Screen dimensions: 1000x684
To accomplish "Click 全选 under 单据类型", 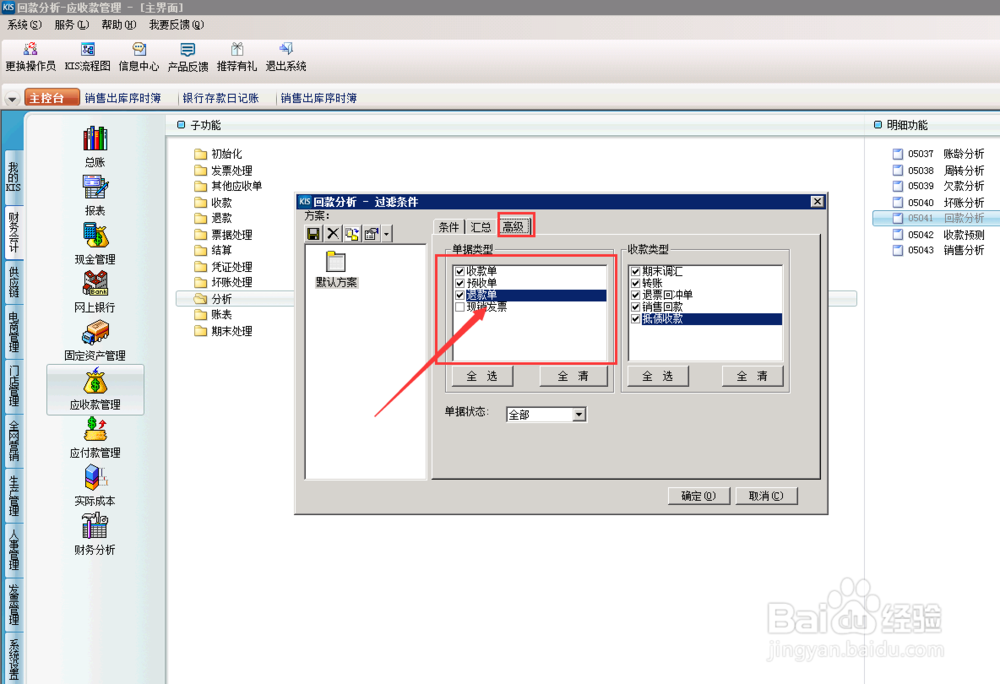I will [482, 376].
